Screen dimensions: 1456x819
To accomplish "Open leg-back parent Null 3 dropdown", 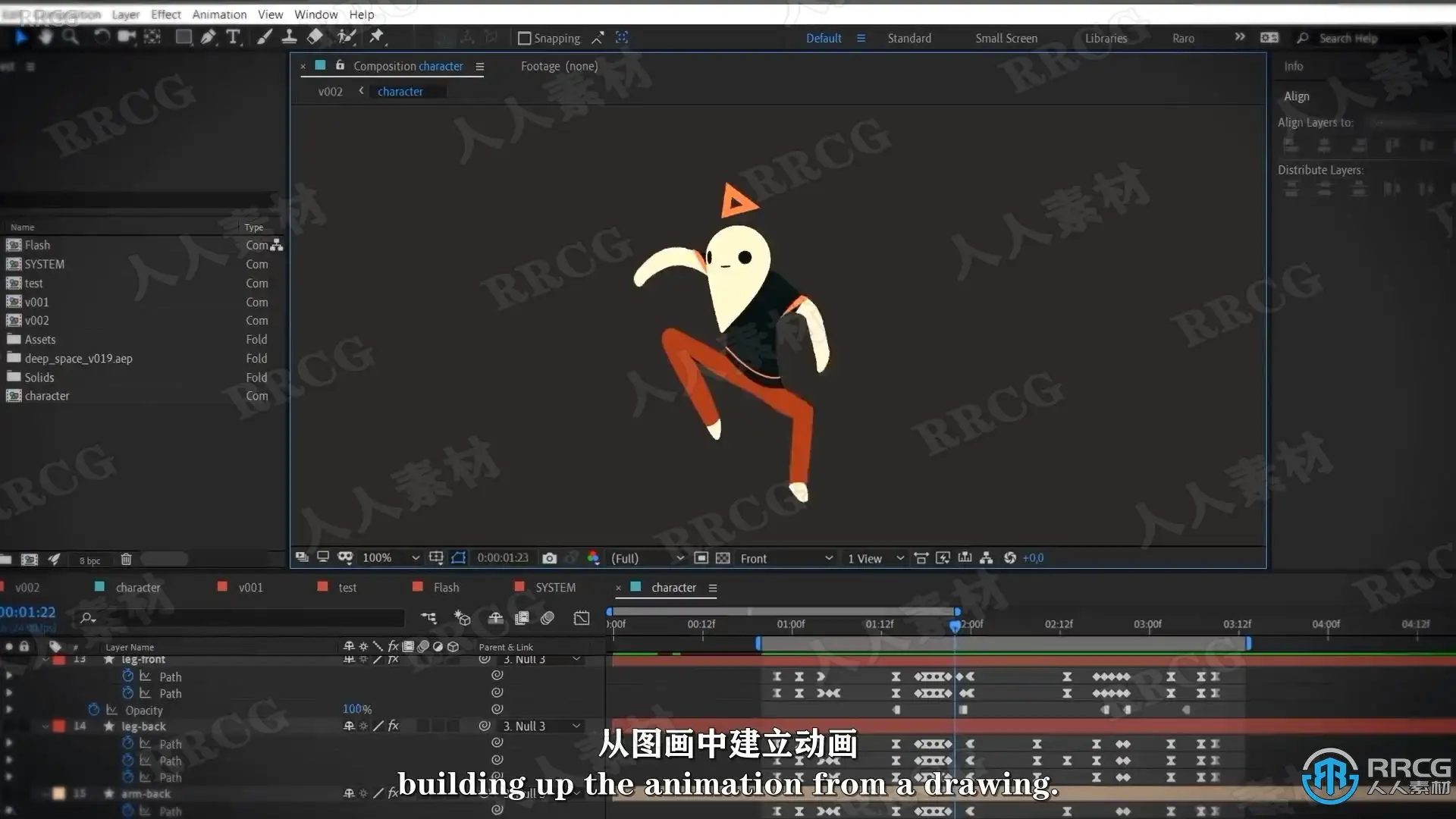I will [x=541, y=726].
